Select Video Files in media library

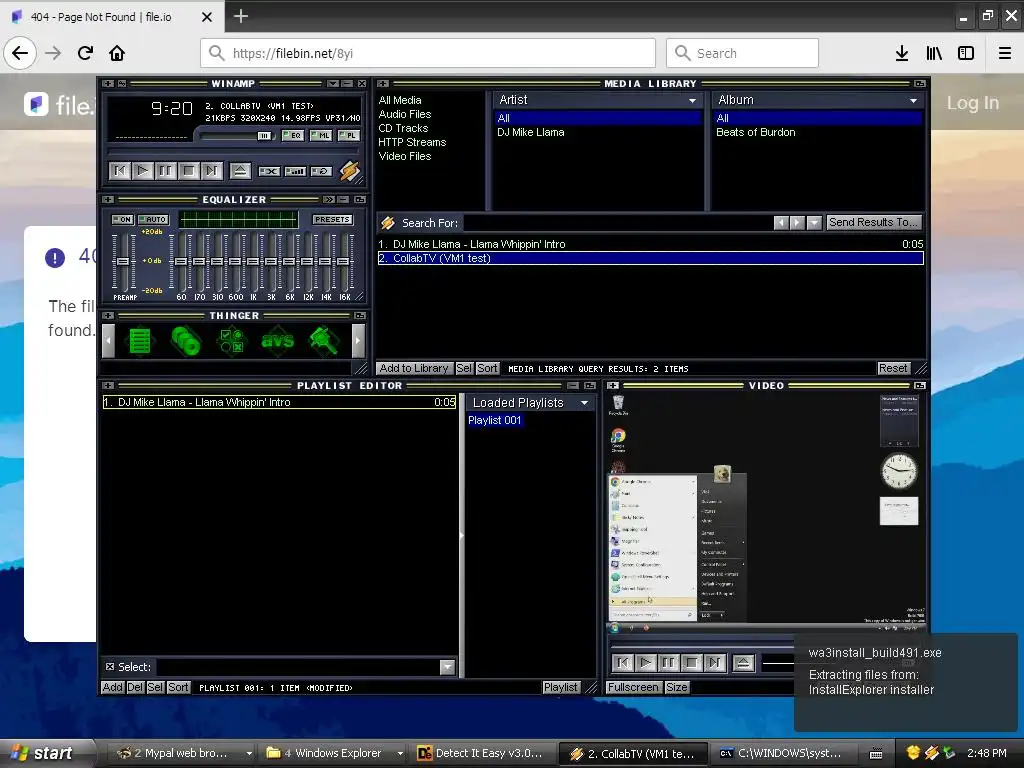(x=405, y=156)
